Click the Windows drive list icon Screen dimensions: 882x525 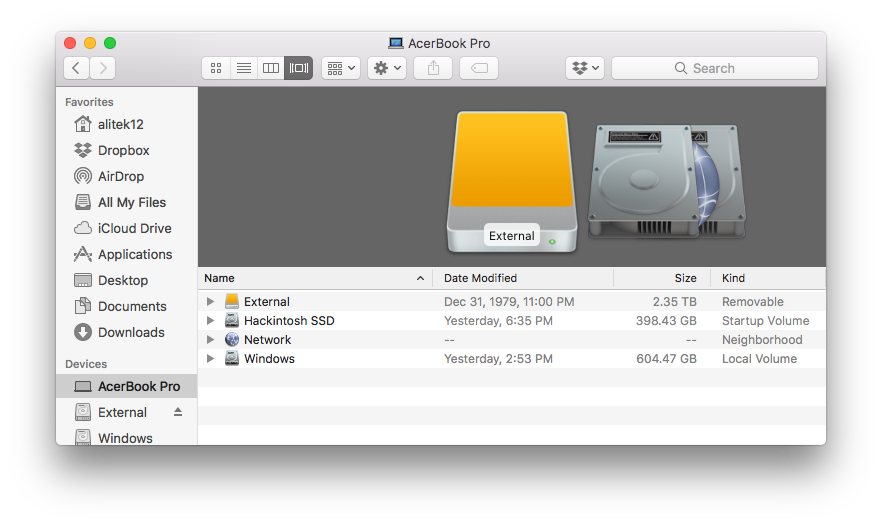click(232, 358)
